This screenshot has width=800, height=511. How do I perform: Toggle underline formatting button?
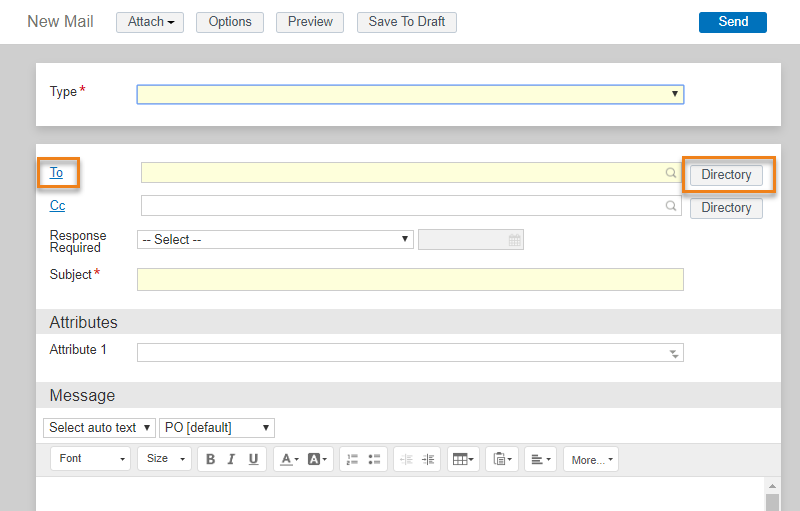253,459
